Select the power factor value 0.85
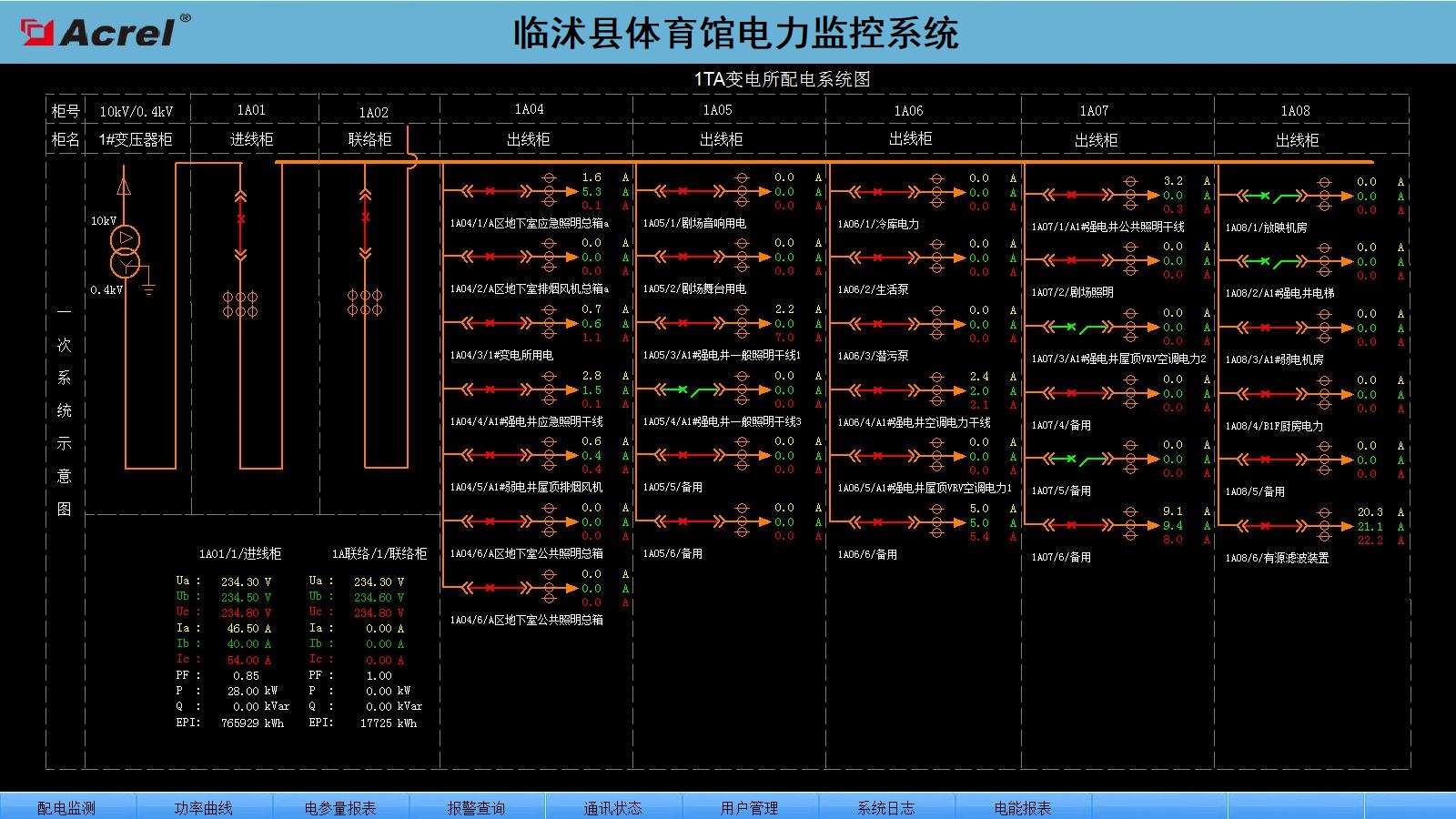Screen dimensions: 1456x819 (246, 676)
